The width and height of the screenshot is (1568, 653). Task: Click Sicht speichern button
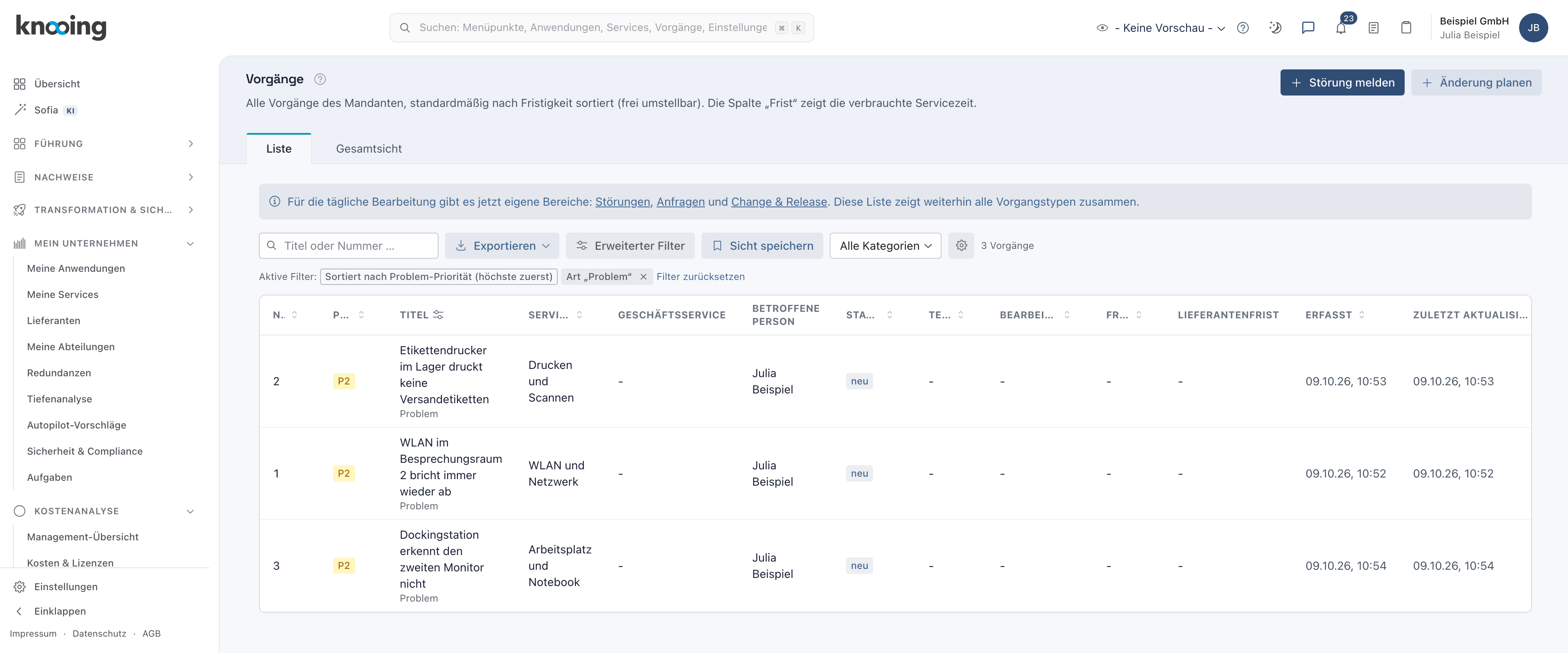(x=762, y=245)
